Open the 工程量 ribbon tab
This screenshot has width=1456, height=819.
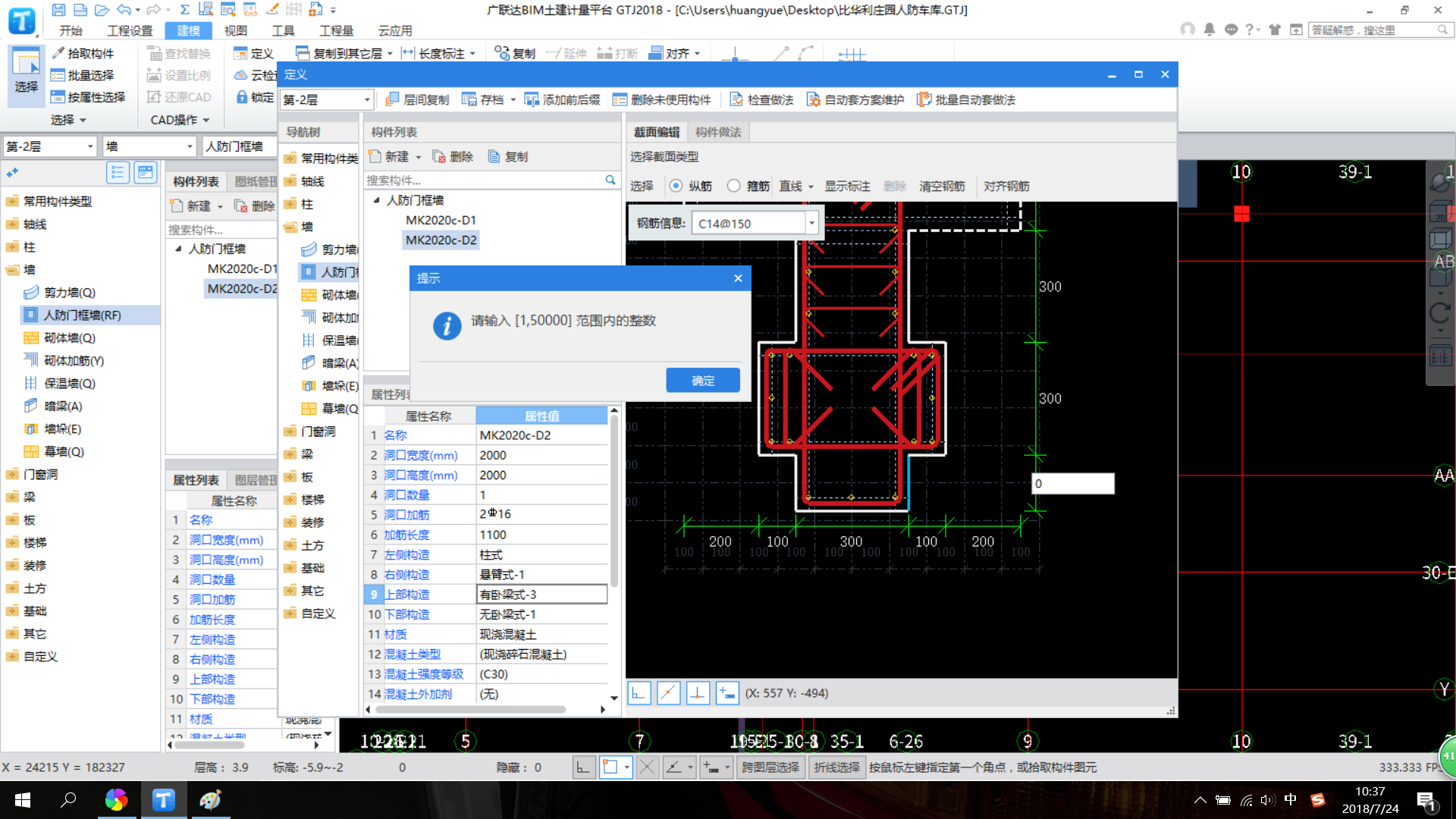(x=336, y=30)
